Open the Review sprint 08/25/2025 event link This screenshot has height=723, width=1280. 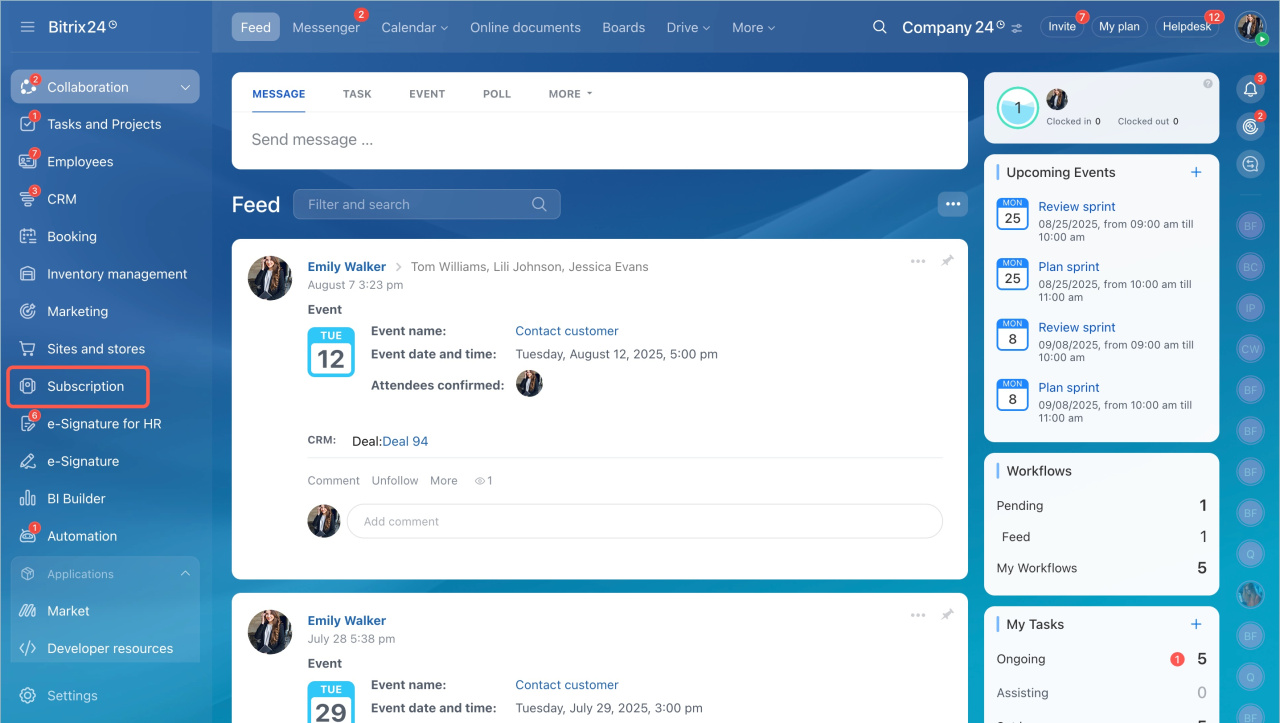point(1077,207)
